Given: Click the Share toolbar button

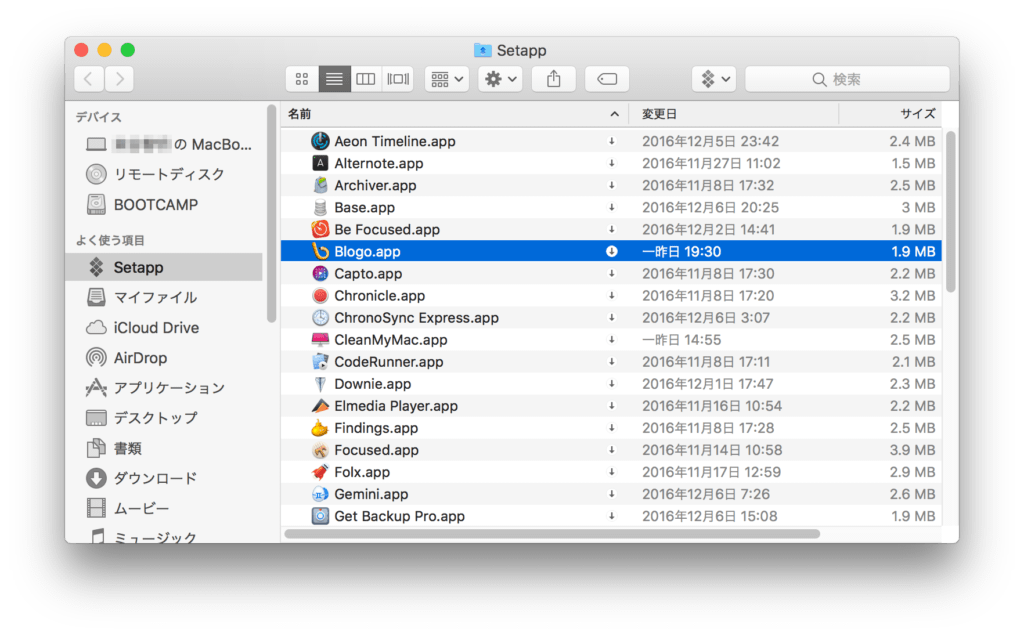Looking at the screenshot, I should (x=554, y=79).
